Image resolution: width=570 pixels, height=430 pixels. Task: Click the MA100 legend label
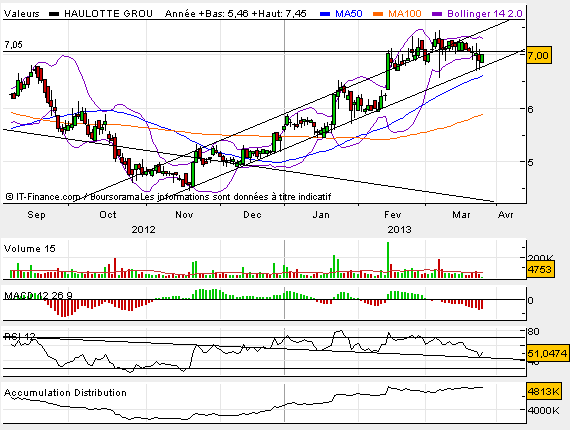click(x=405, y=14)
